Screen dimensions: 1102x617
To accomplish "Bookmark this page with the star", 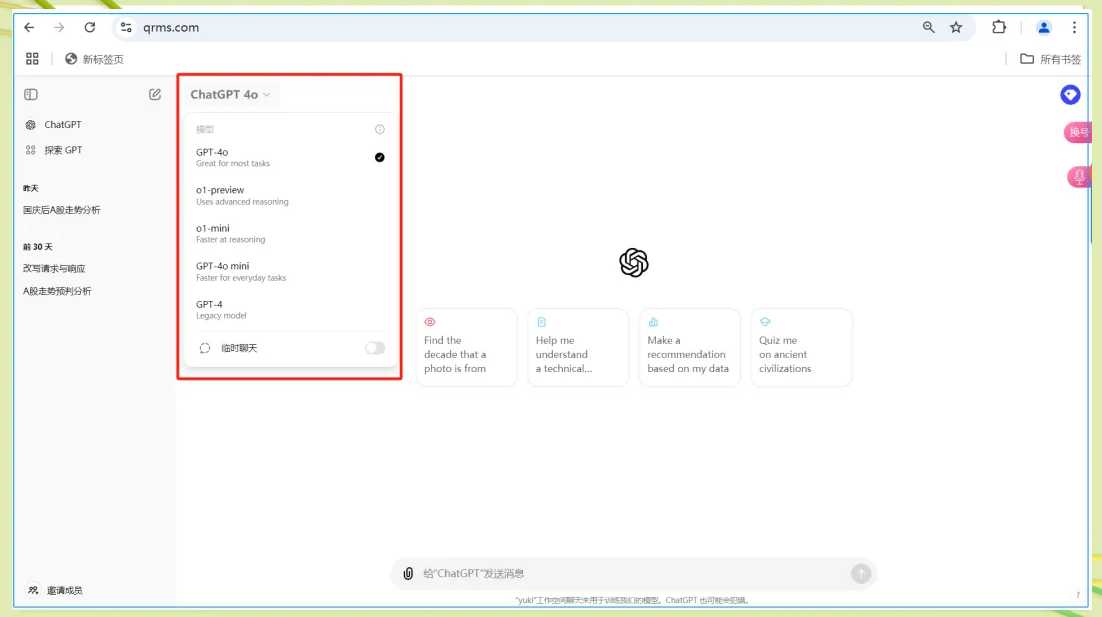I will click(956, 27).
